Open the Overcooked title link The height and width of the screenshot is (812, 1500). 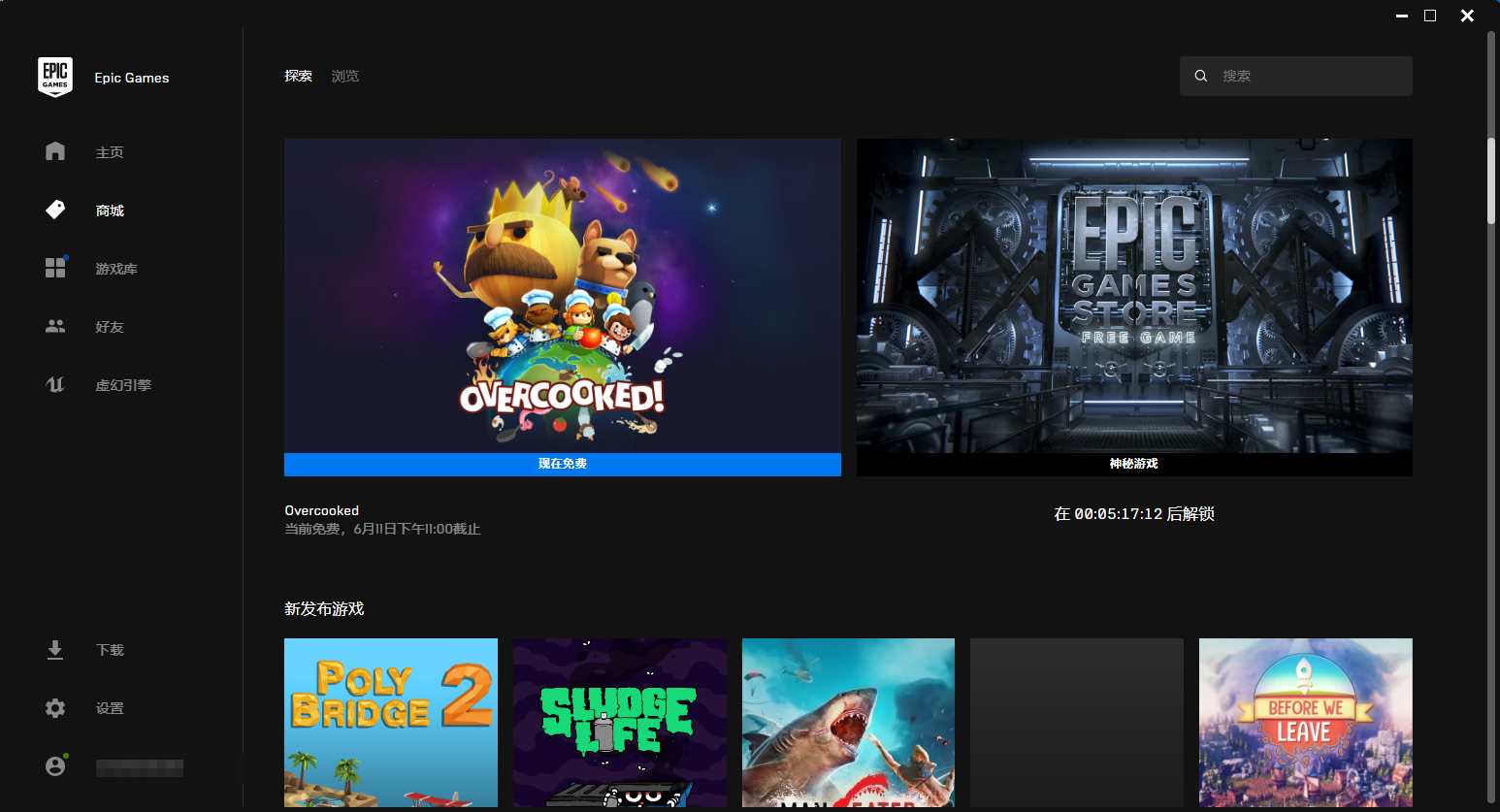coord(322,510)
